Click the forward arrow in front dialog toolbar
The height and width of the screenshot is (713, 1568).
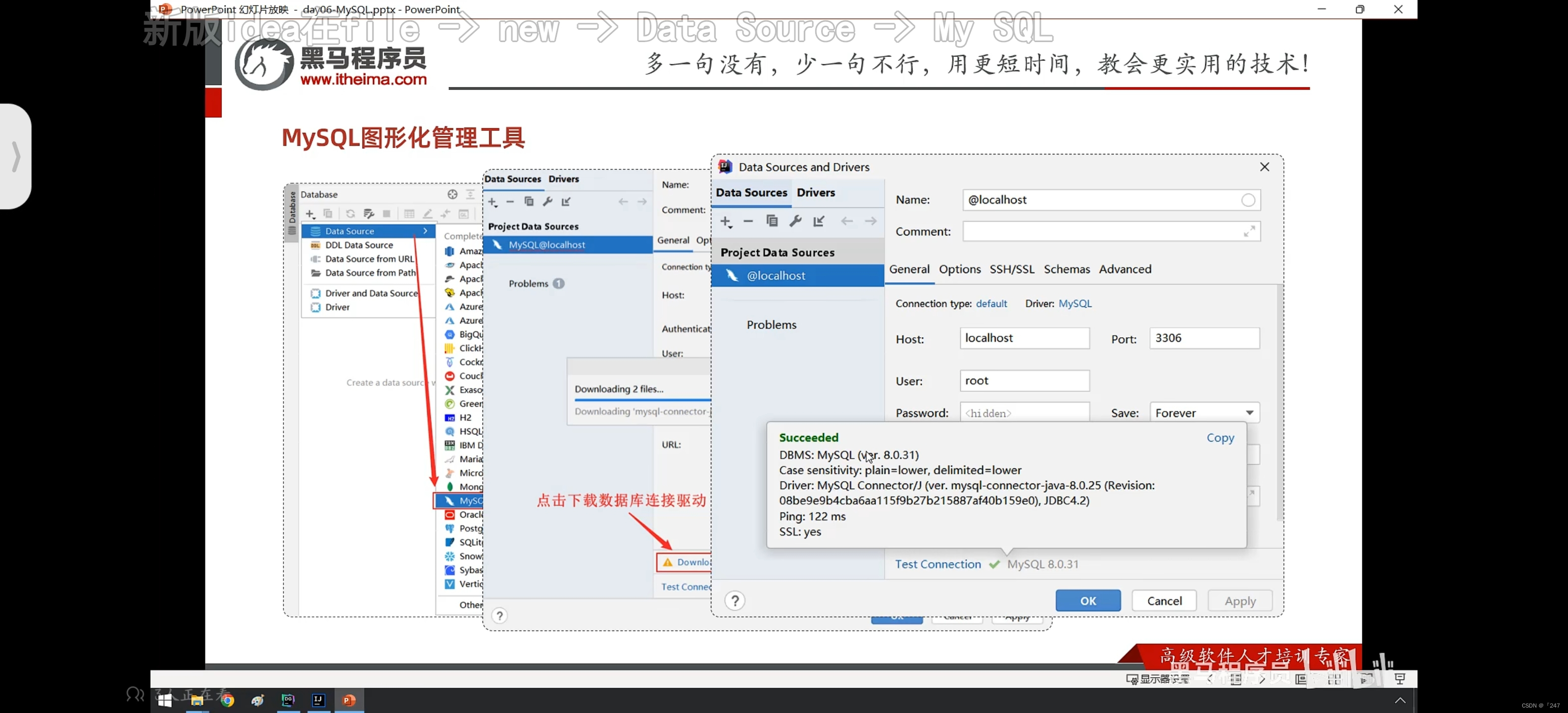(871, 221)
